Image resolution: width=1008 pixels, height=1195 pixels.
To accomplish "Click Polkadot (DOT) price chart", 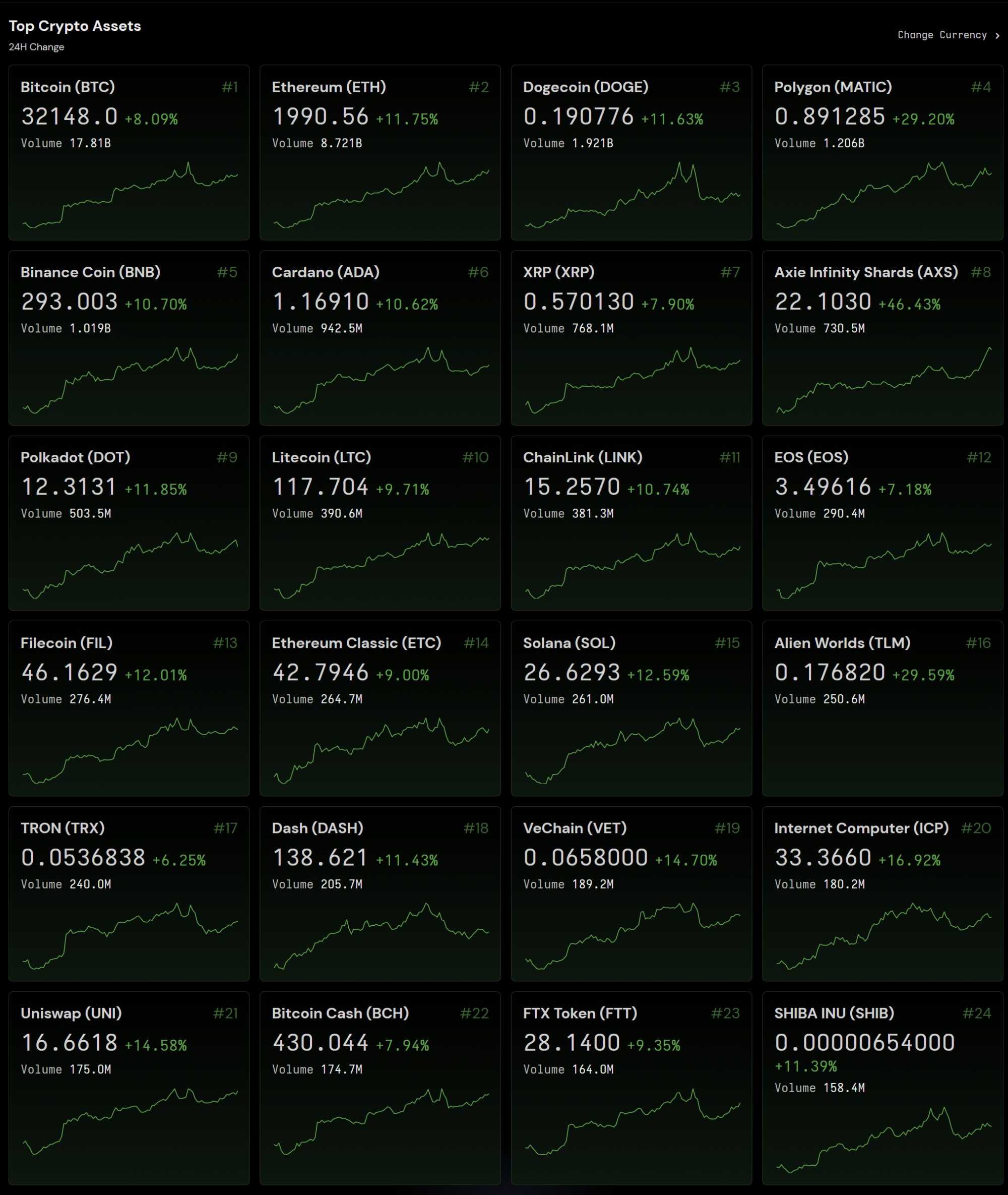I will point(130,566).
